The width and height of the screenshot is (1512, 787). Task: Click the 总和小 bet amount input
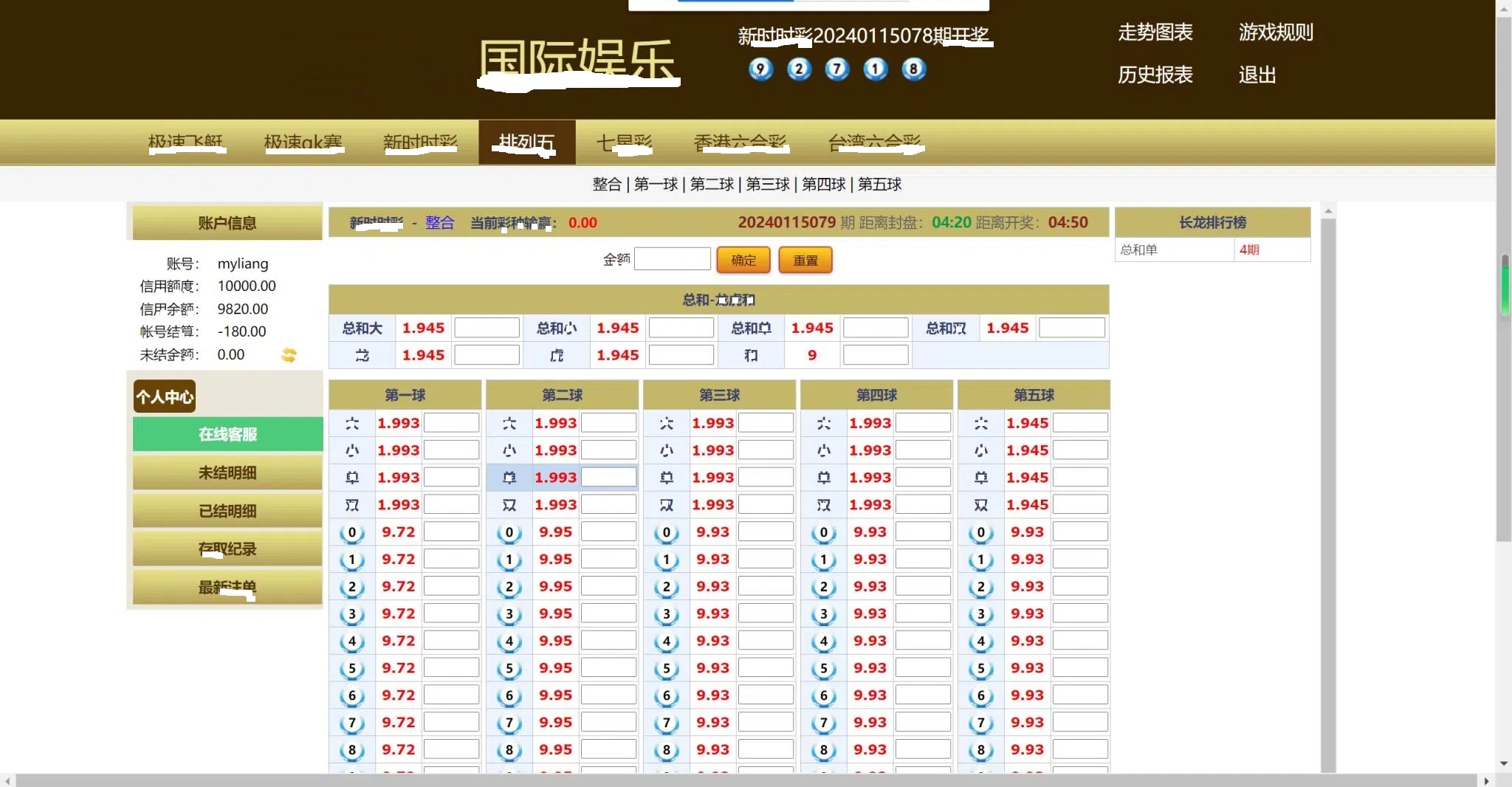[x=681, y=328]
